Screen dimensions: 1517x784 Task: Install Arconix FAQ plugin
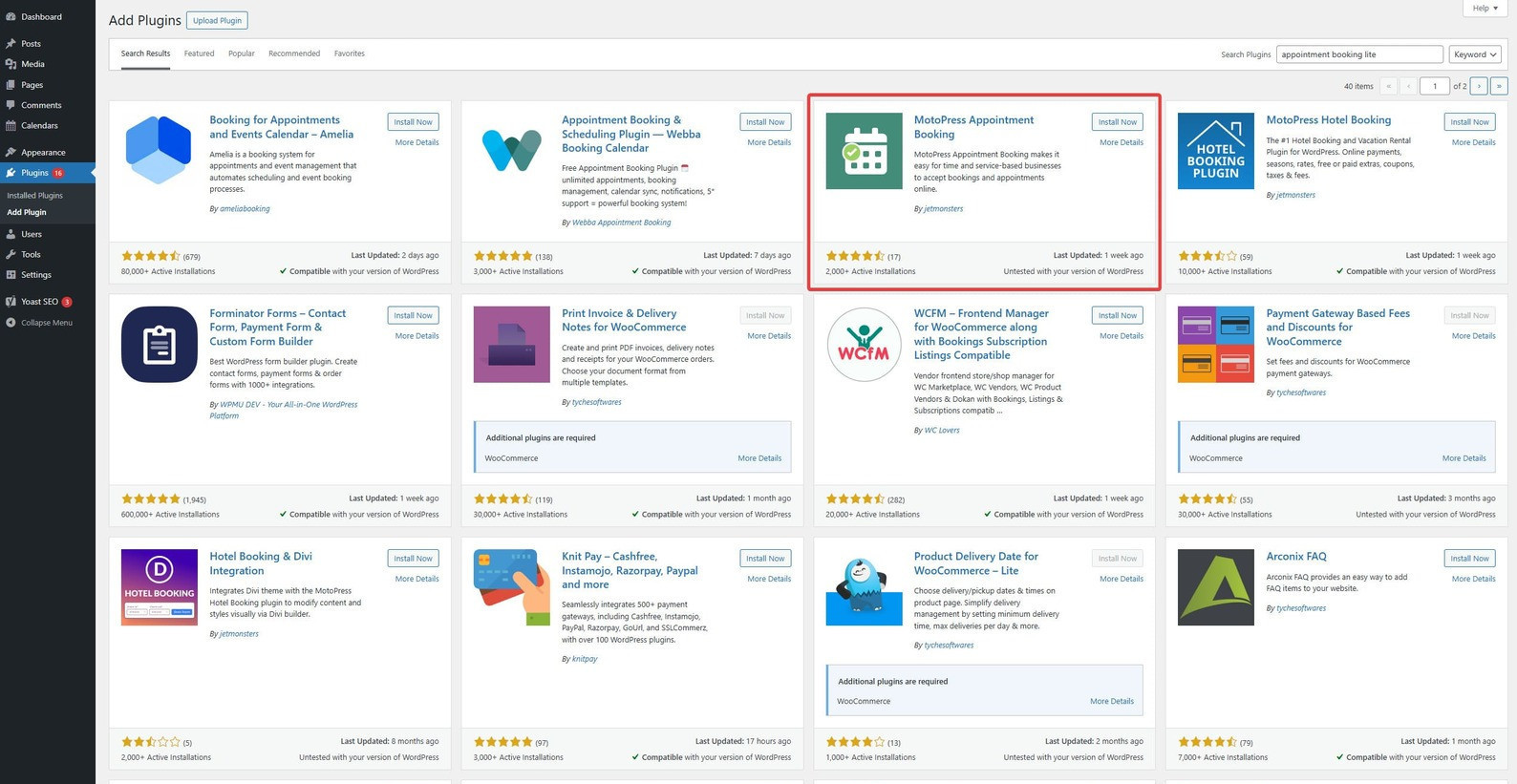[1469, 559]
